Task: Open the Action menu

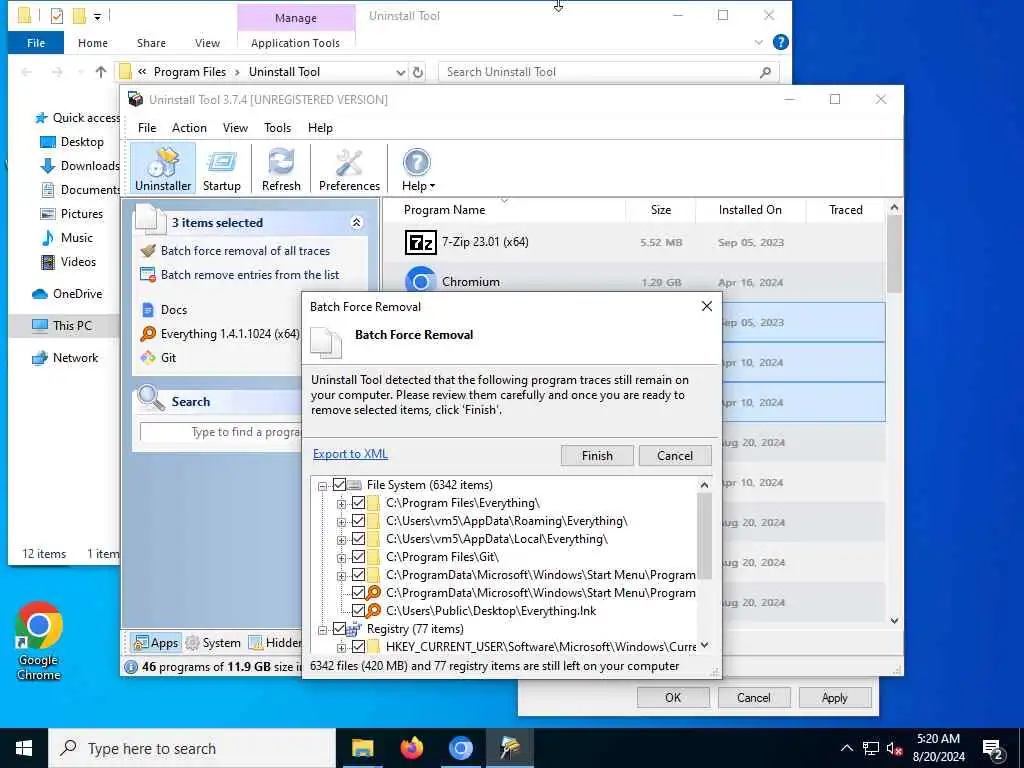Action: coord(189,128)
